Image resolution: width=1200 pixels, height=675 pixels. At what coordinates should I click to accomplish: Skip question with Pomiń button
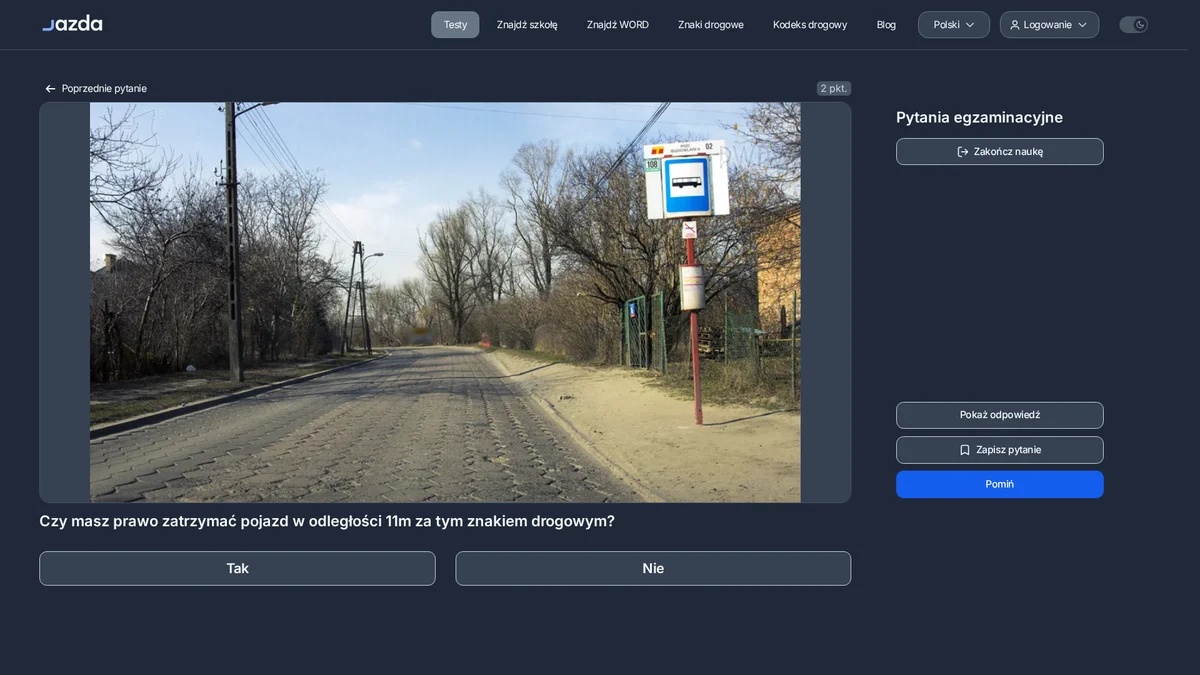[x=1000, y=484]
